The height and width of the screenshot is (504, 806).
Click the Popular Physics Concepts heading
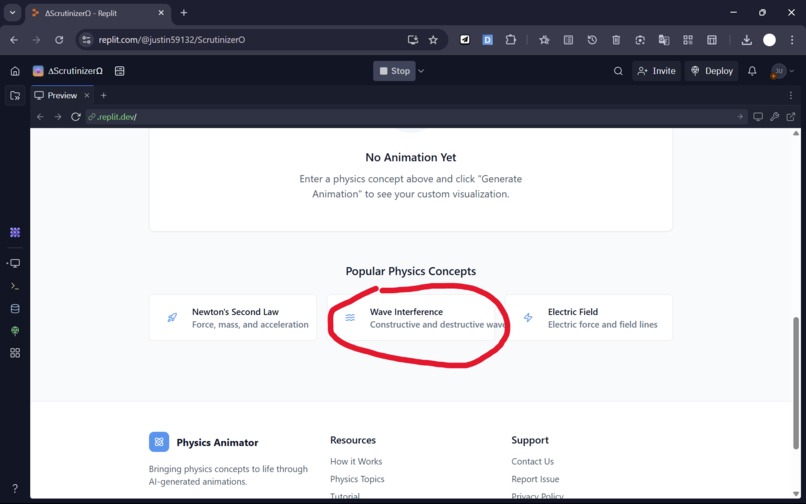pyautogui.click(x=411, y=271)
